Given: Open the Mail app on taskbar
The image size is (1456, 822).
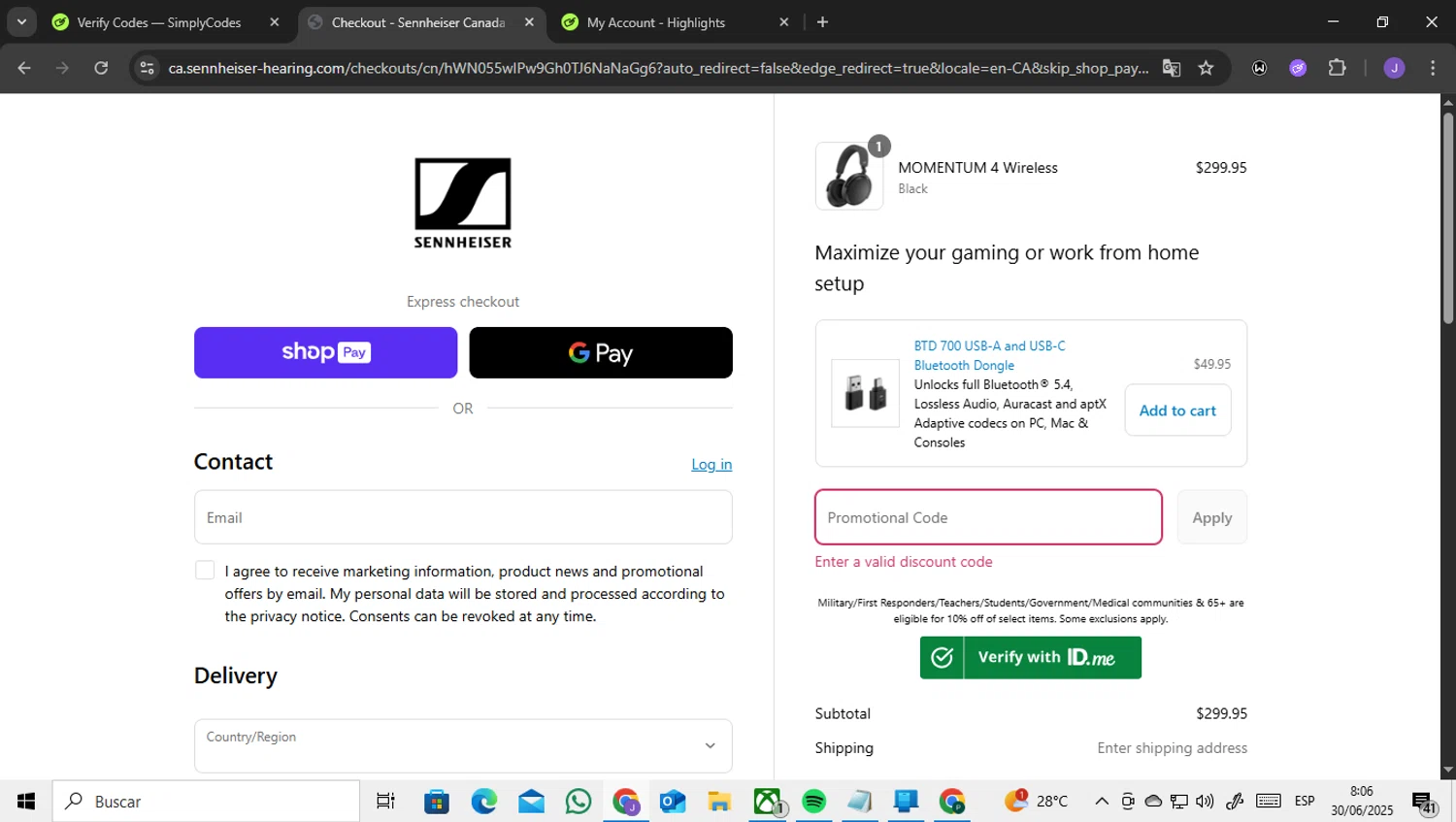Looking at the screenshot, I should click(x=531, y=802).
